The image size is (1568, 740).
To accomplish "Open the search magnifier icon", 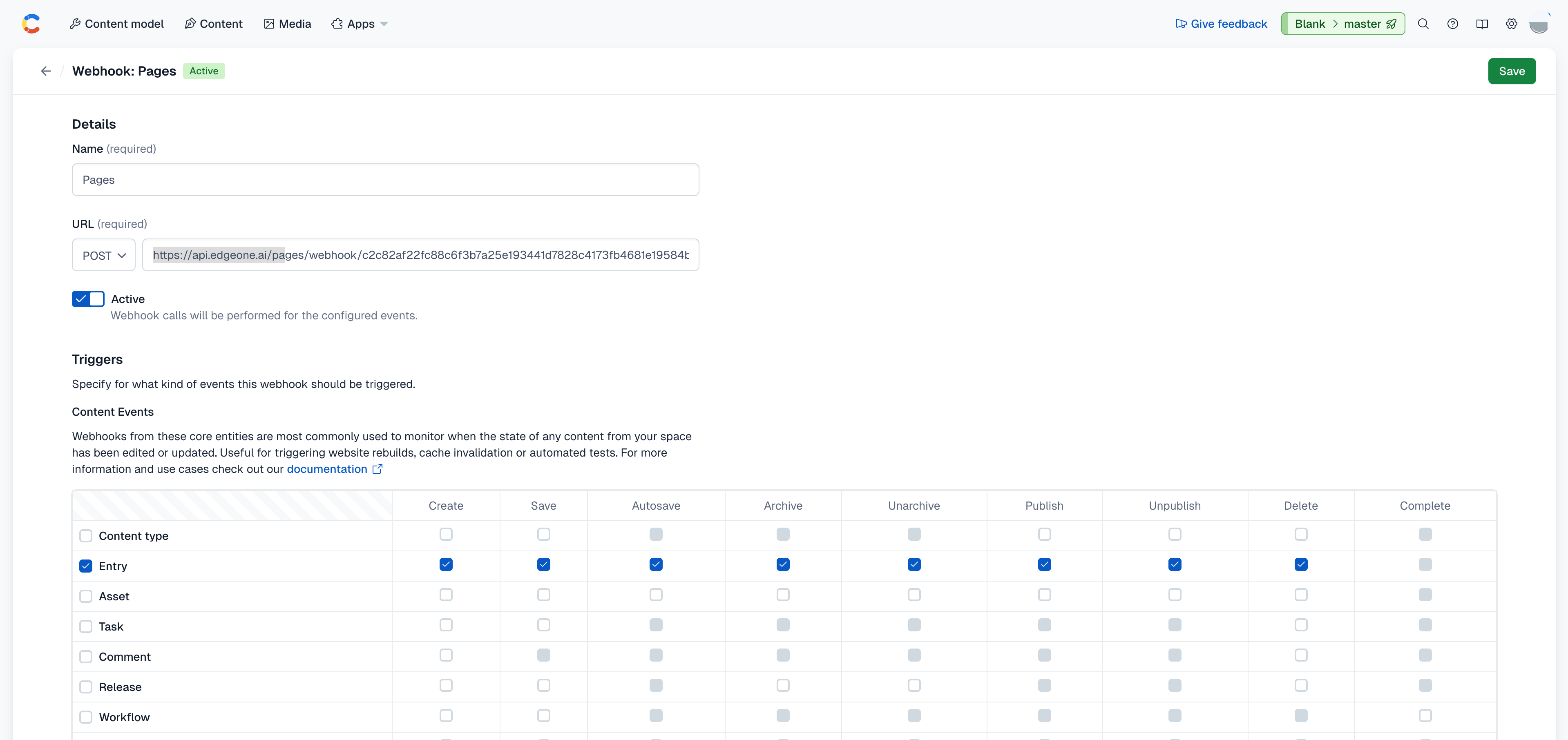I will [1423, 24].
